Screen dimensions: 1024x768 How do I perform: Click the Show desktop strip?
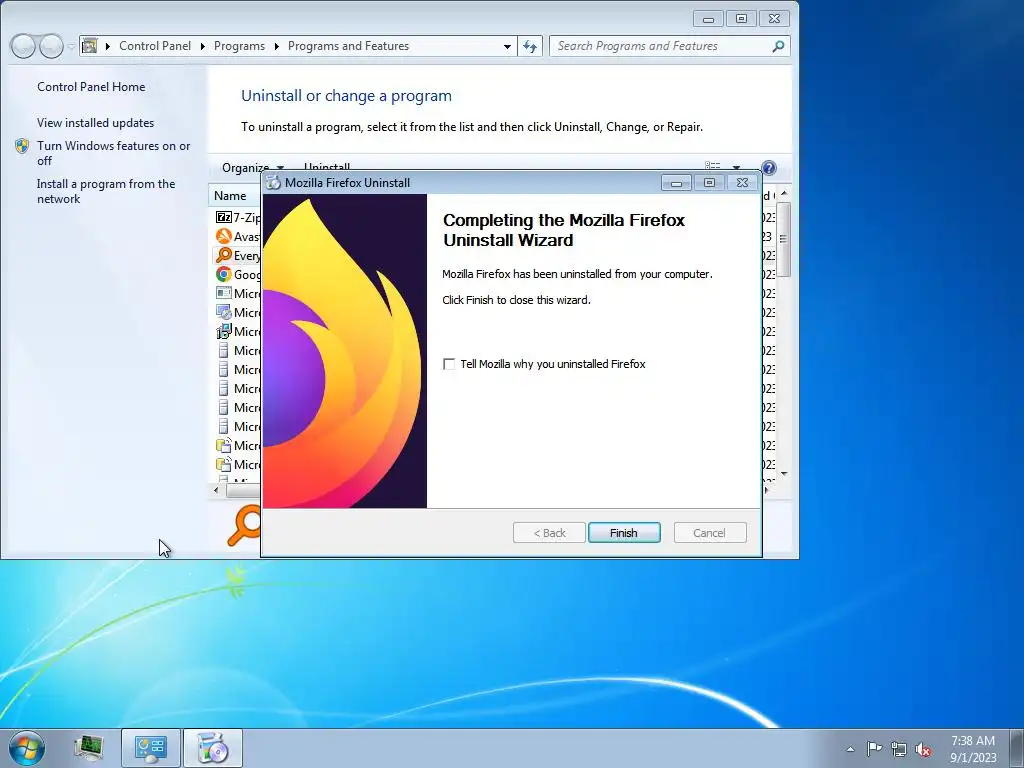(1017, 748)
